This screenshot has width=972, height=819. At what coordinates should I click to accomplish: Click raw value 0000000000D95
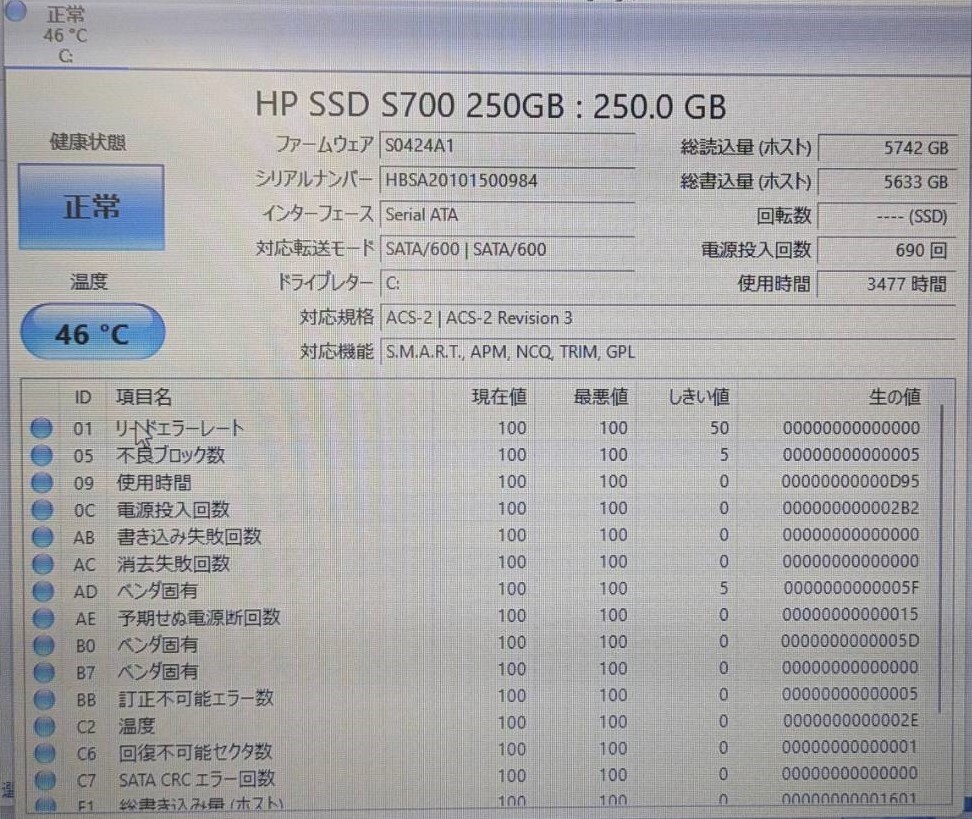[x=850, y=482]
